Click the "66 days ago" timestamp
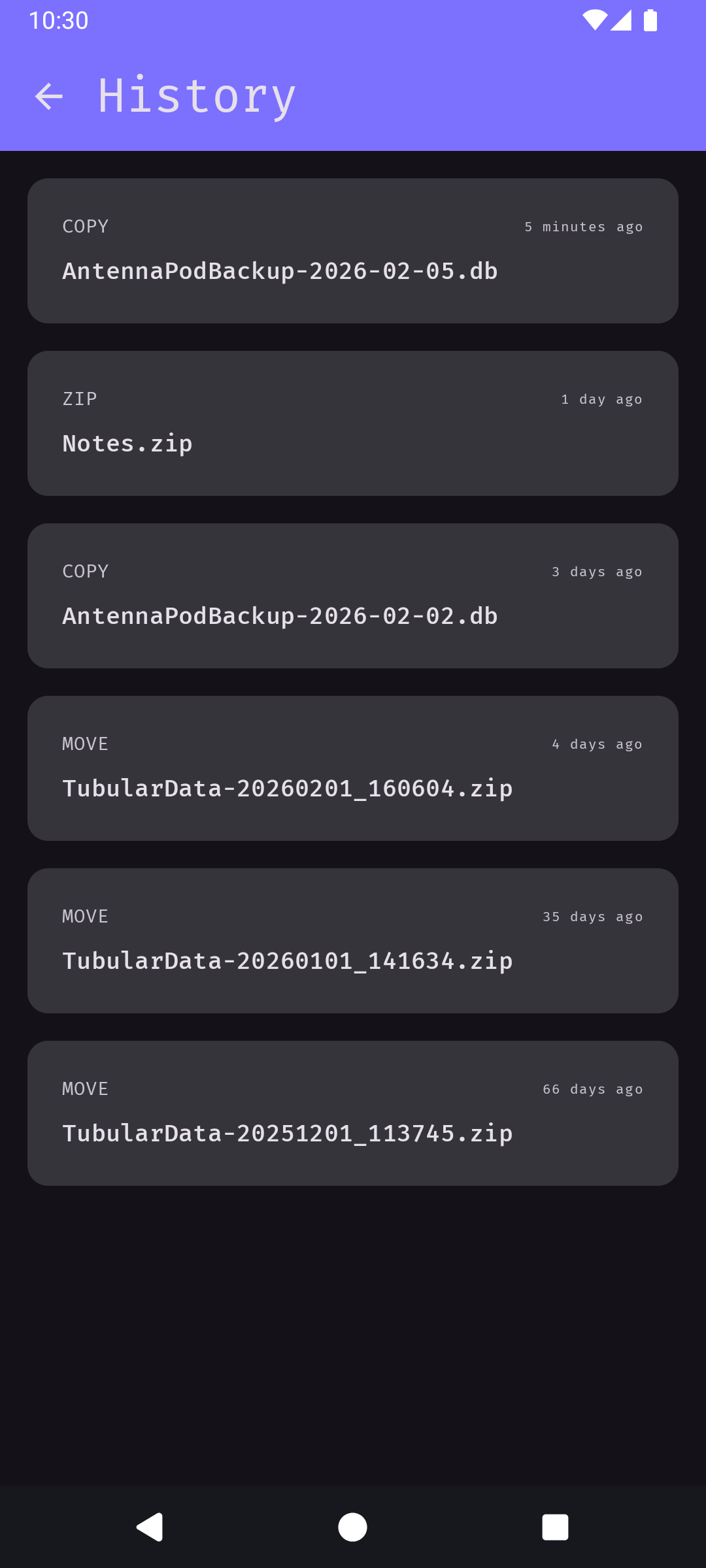Viewport: 706px width, 1568px height. coord(592,1089)
